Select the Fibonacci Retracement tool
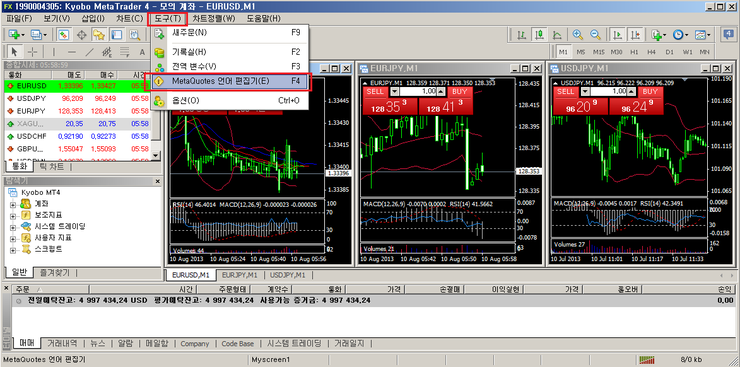Viewport: 740px width, 367px height. (124, 52)
